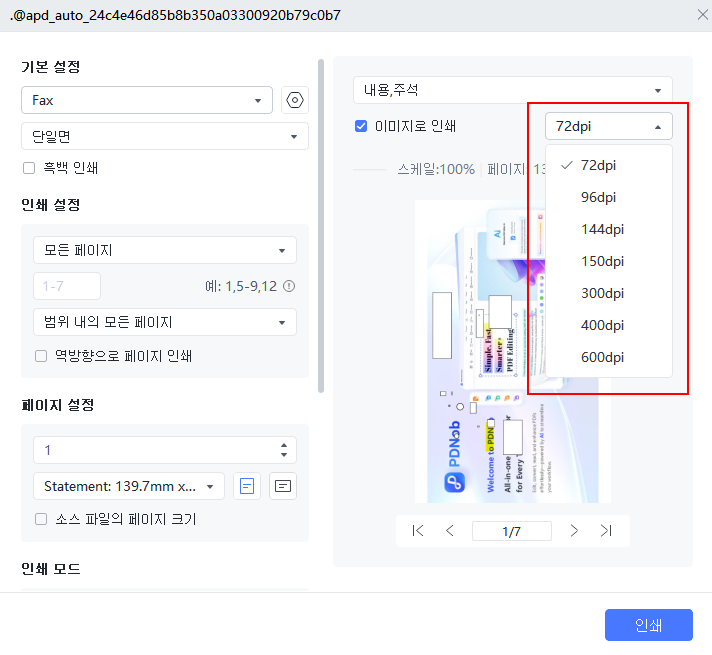Collapse the 72dpi resolution dropdown
The width and height of the screenshot is (712, 655).
[608, 126]
